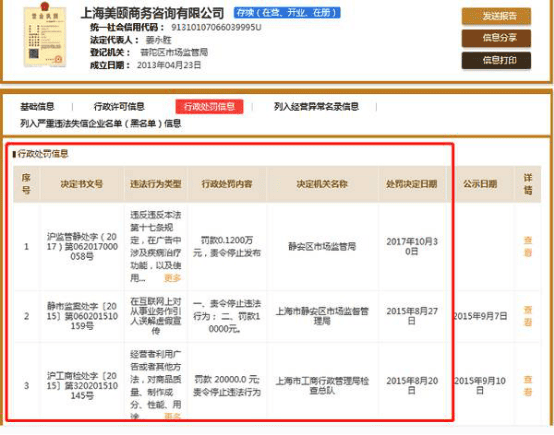
Task: Click the 信息分享 button
Action: [x=496, y=38]
